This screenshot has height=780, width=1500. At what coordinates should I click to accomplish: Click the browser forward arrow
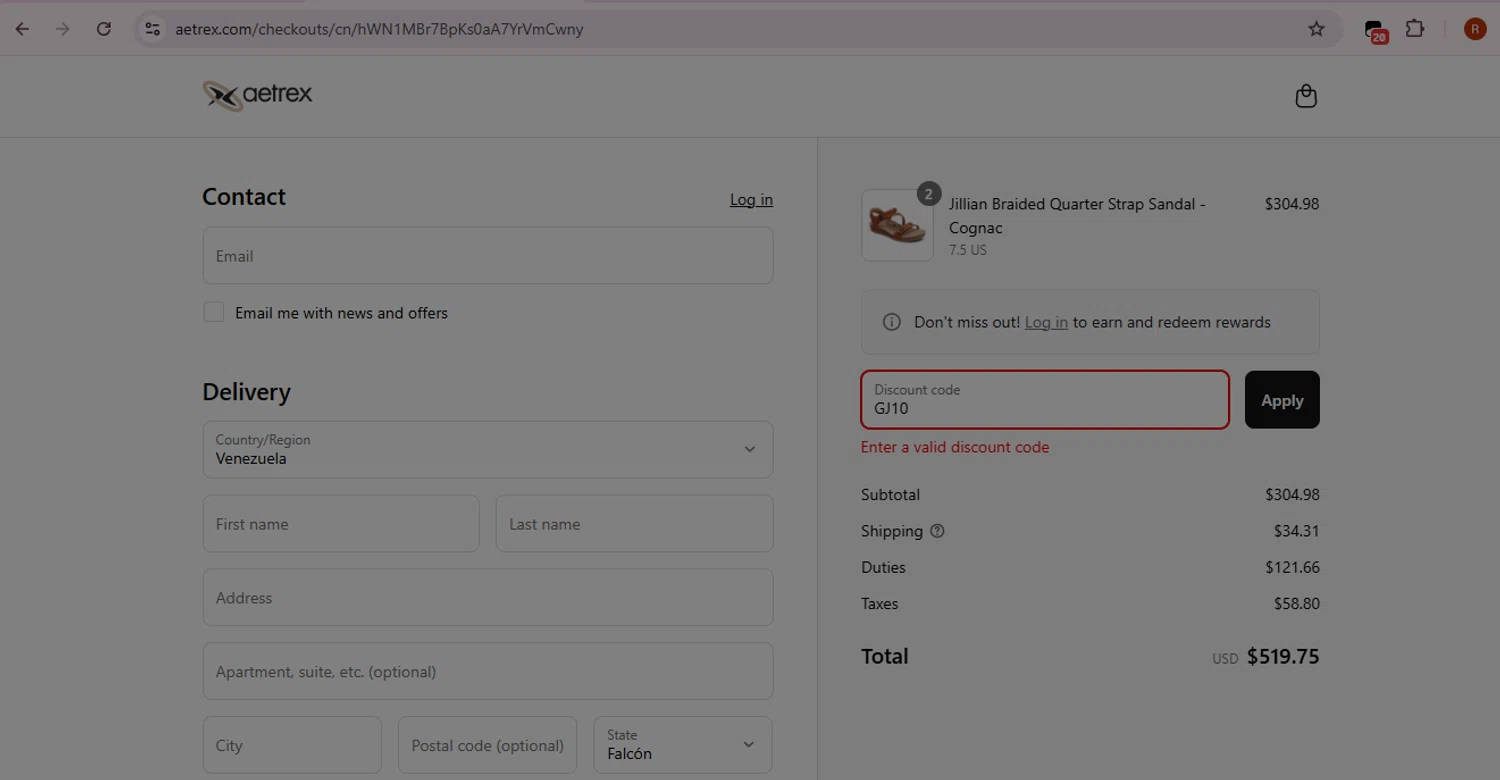coord(62,29)
